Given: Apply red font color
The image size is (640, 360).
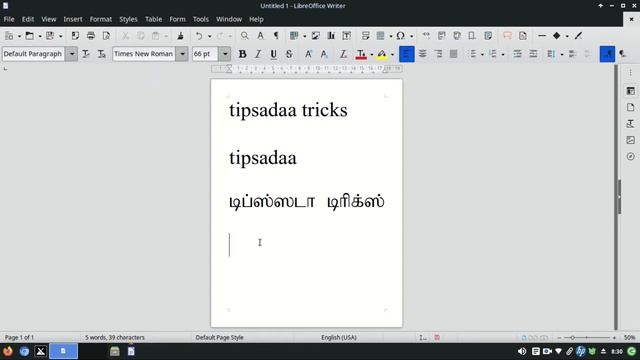Looking at the screenshot, I should (x=361, y=54).
